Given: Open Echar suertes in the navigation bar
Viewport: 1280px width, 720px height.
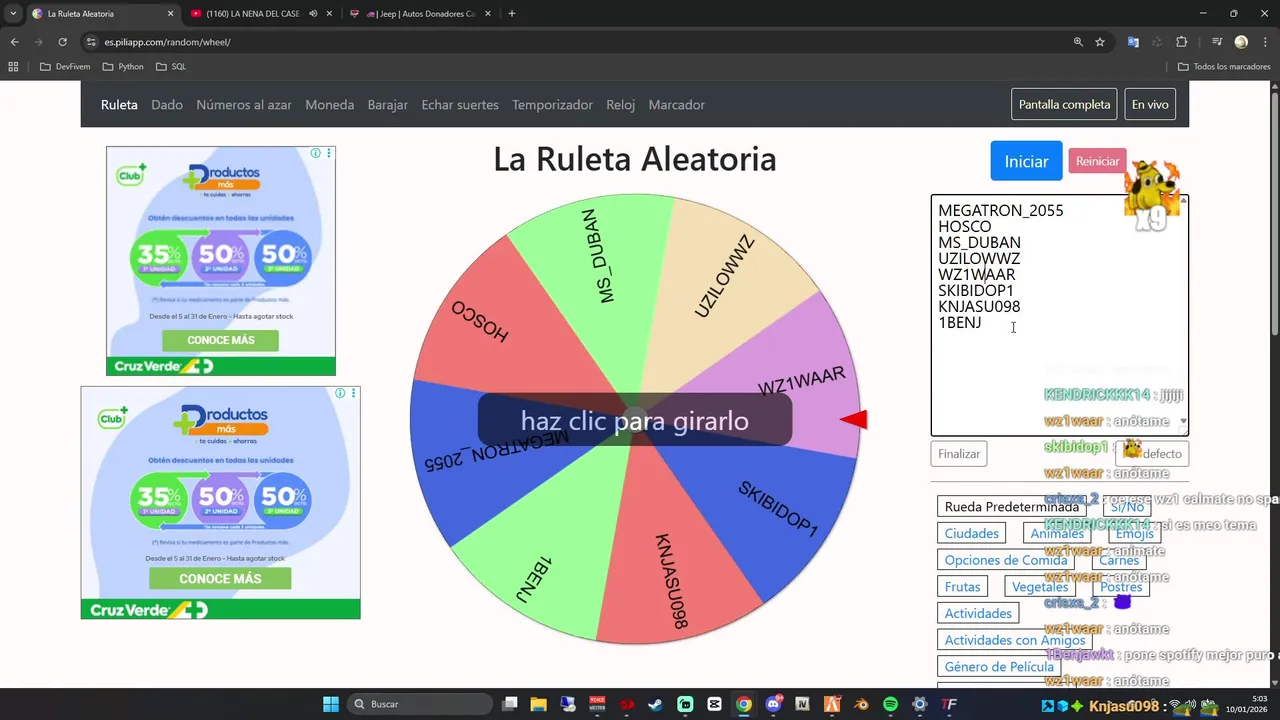Looking at the screenshot, I should [460, 105].
